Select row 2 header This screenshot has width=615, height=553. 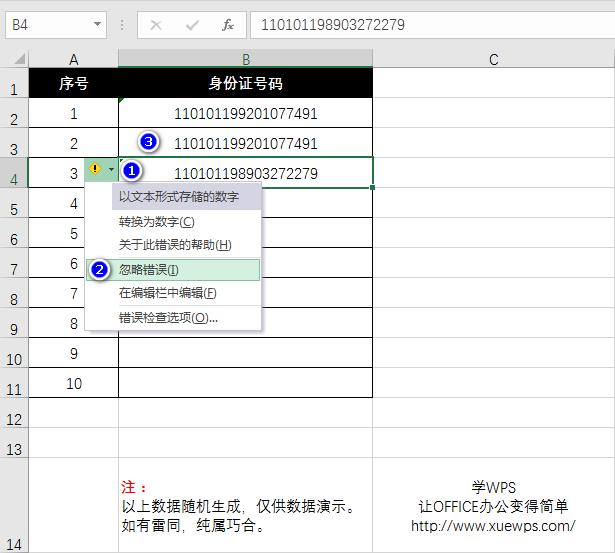coord(14,113)
